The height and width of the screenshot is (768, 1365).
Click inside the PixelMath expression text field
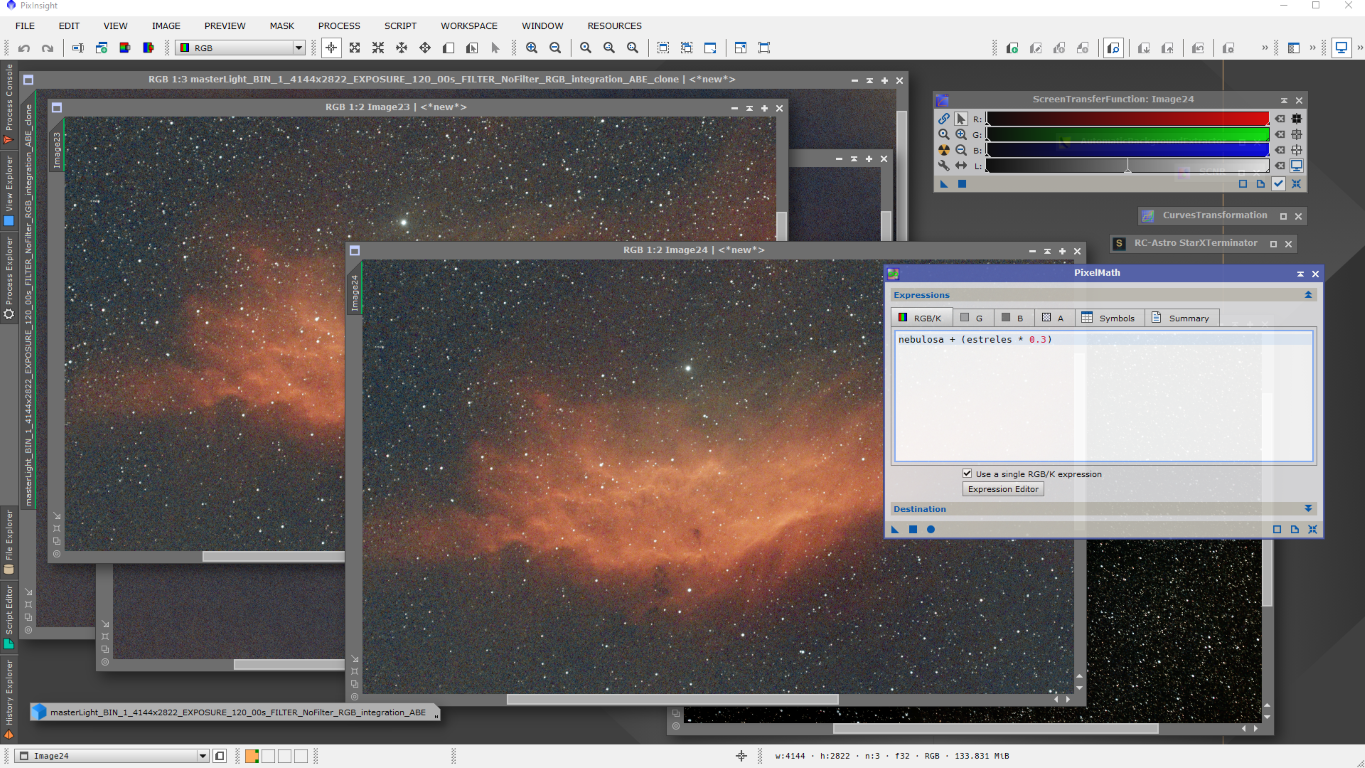(x=1100, y=400)
